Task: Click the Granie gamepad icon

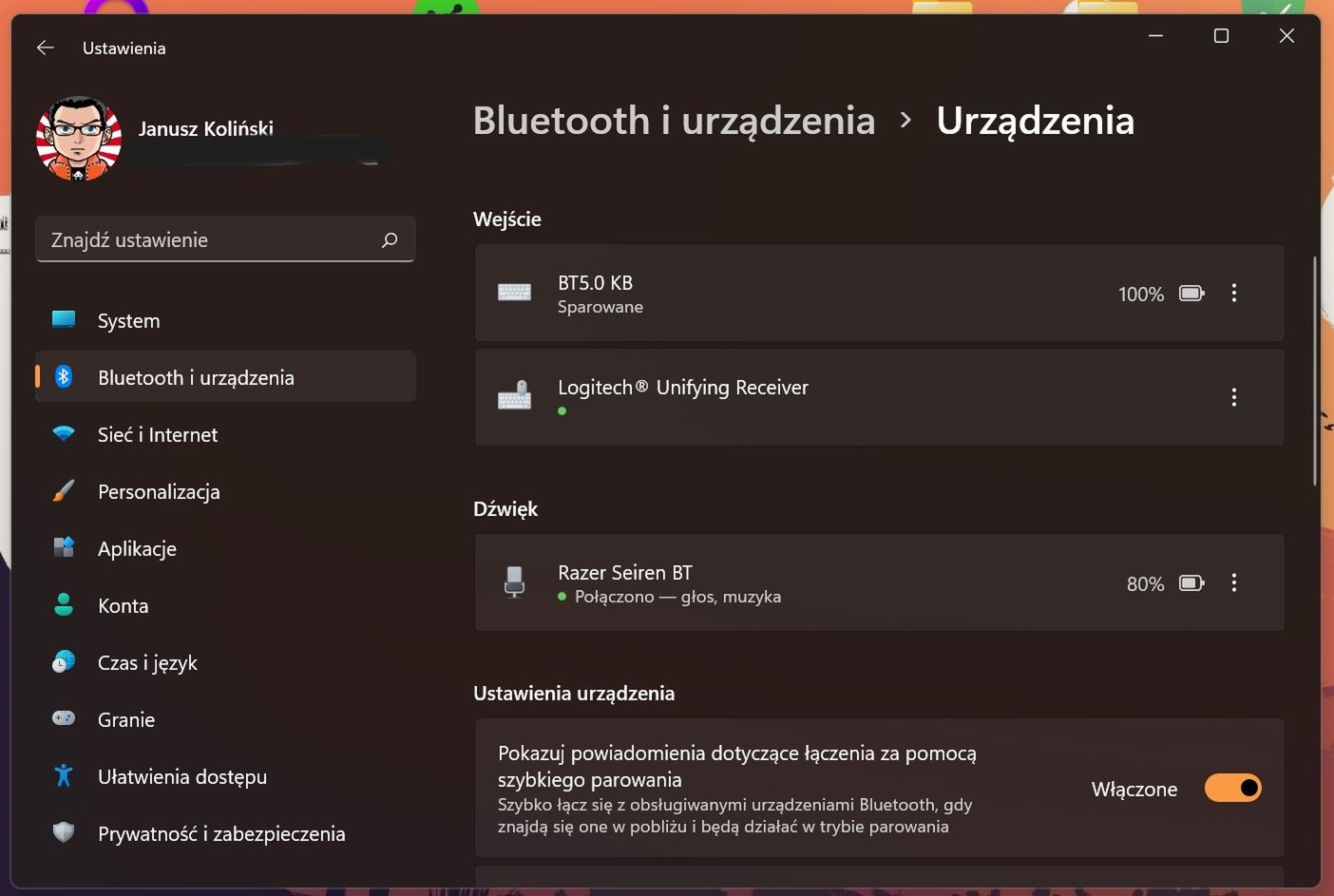Action: click(x=64, y=718)
